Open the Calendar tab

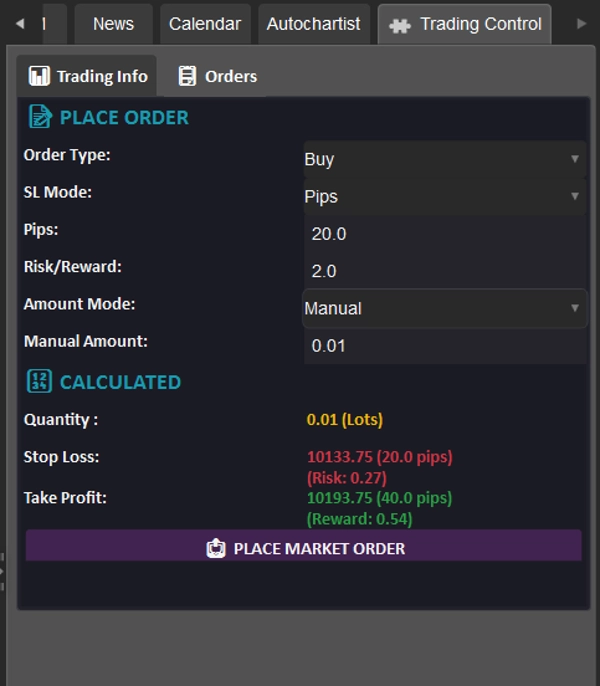pos(205,24)
